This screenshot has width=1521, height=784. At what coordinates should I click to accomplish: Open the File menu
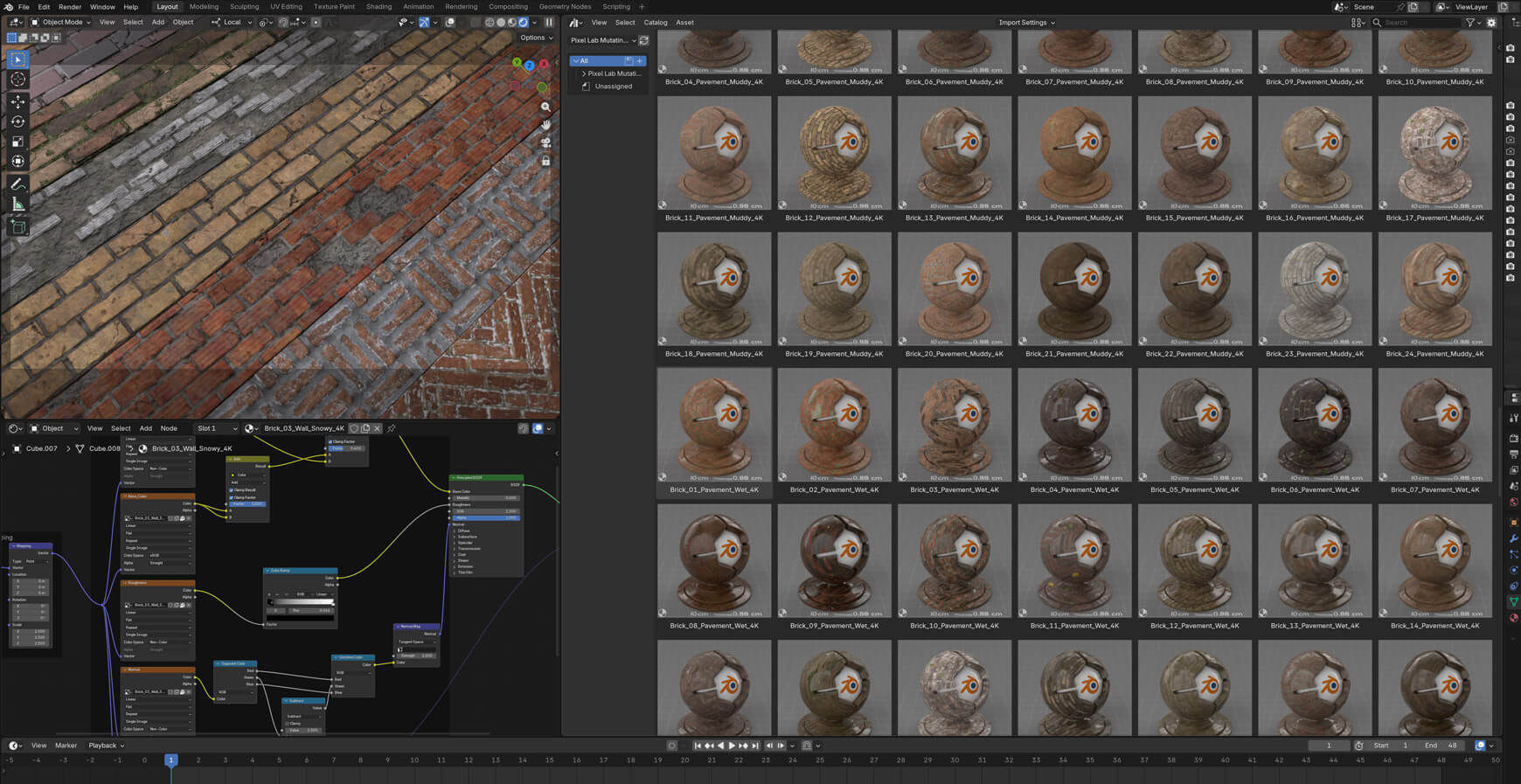[24, 7]
